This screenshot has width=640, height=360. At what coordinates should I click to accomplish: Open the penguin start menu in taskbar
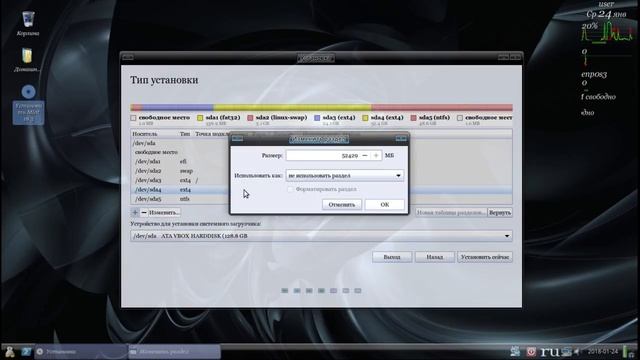[9, 351]
